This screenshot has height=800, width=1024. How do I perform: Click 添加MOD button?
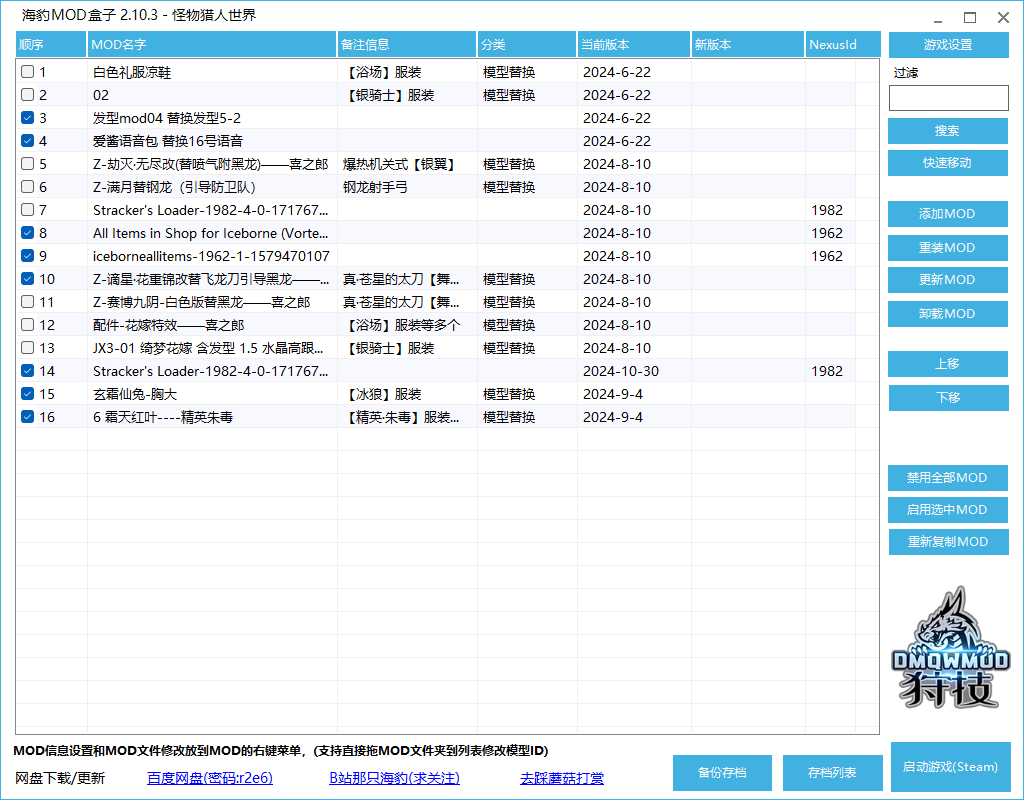tap(948, 214)
